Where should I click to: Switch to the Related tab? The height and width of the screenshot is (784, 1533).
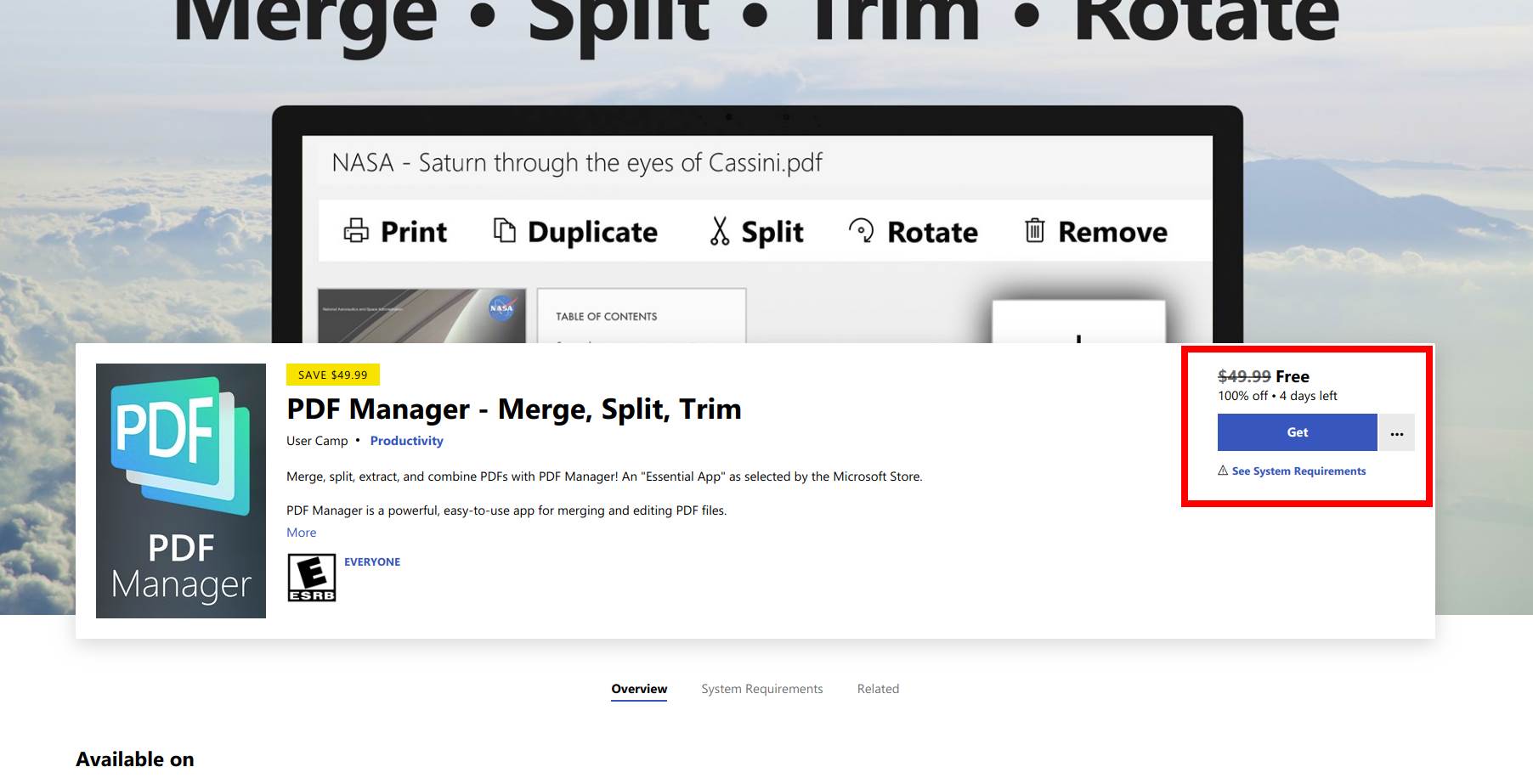(x=878, y=689)
